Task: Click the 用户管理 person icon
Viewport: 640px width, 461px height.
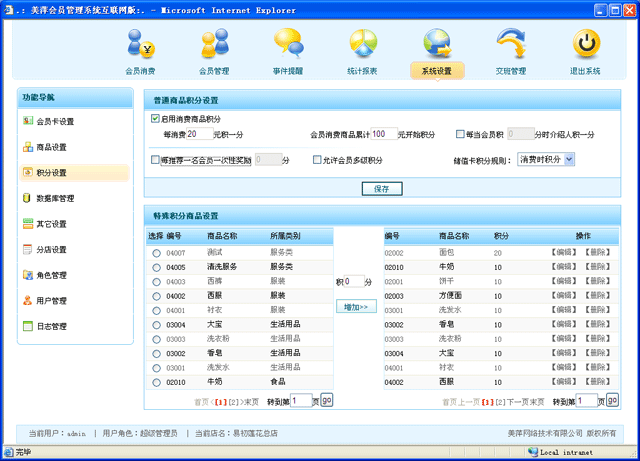Action: 27,301
